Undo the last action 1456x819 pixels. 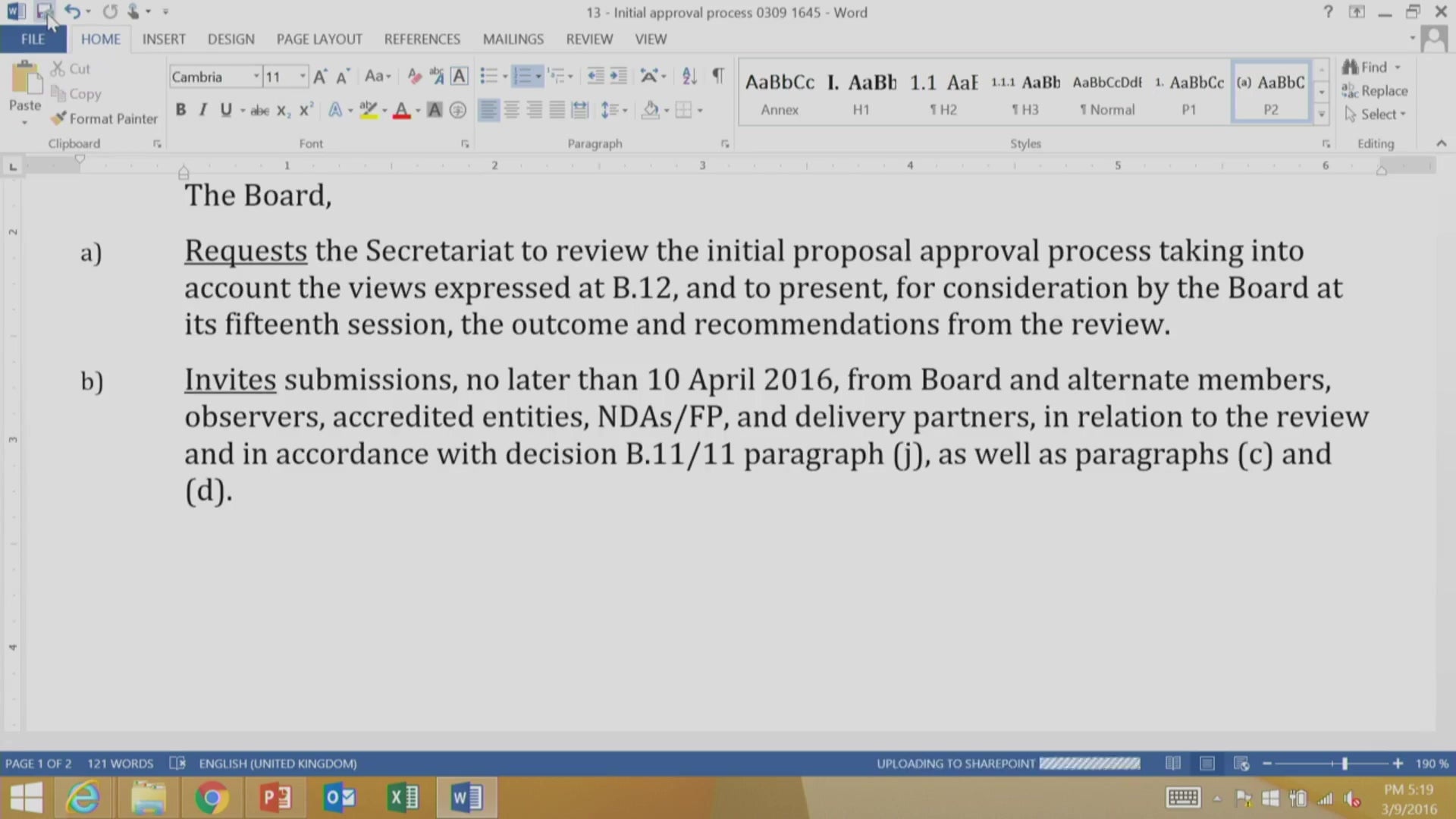pos(72,11)
